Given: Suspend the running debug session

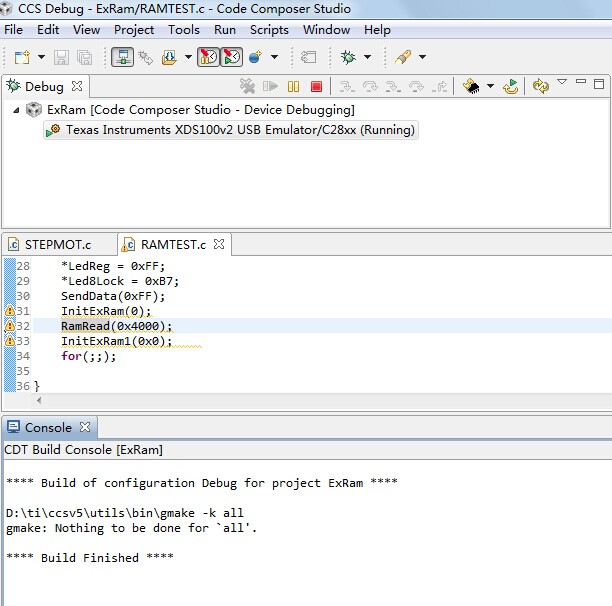Looking at the screenshot, I should (x=294, y=87).
